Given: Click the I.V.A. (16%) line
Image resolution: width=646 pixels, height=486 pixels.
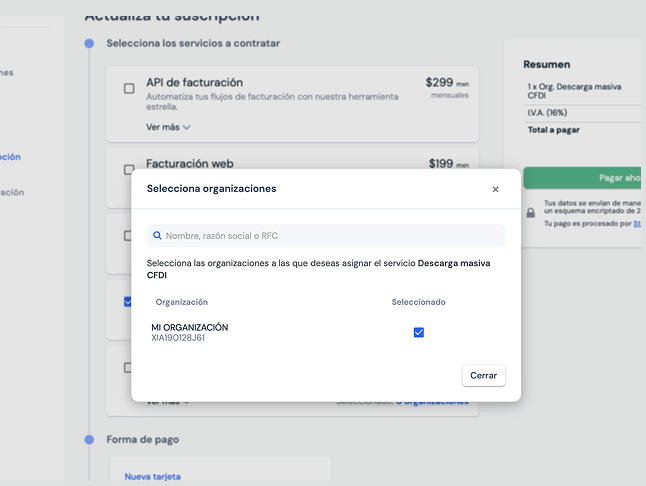Looking at the screenshot, I should [x=548, y=112].
